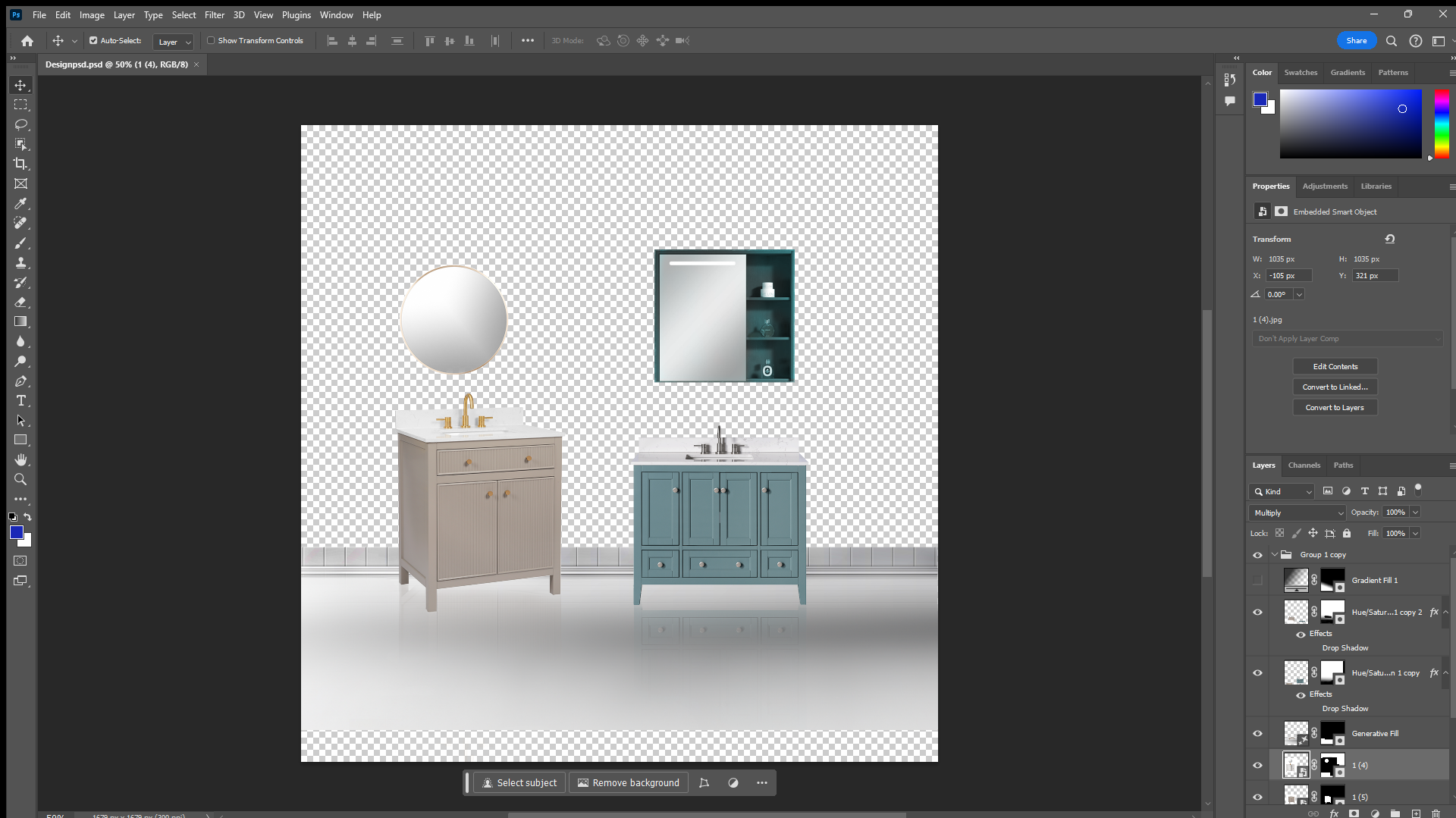Switch to the Channels tab

1304,465
